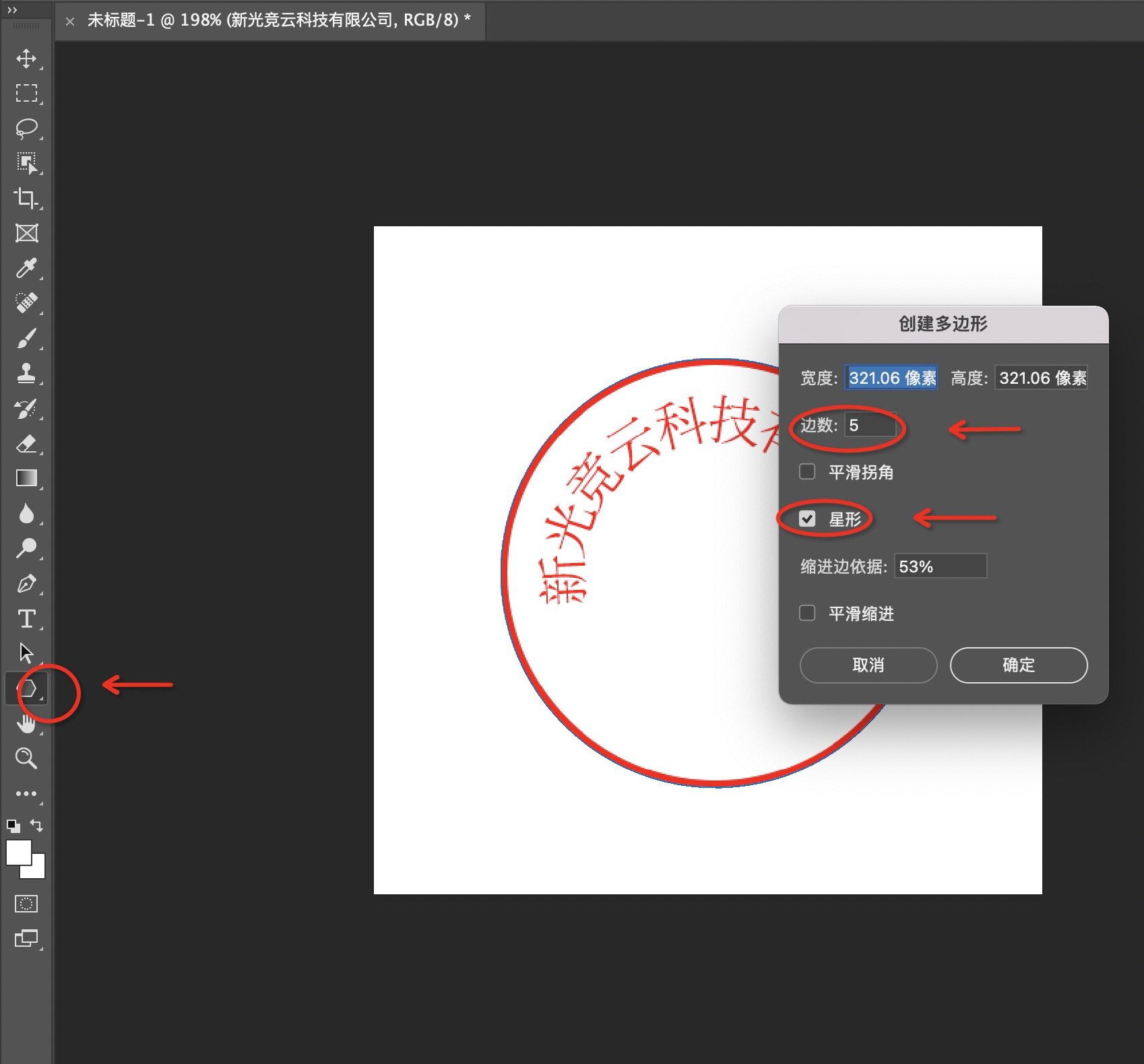1144x1064 pixels.
Task: Select the Eyedropper tool
Action: (x=26, y=268)
